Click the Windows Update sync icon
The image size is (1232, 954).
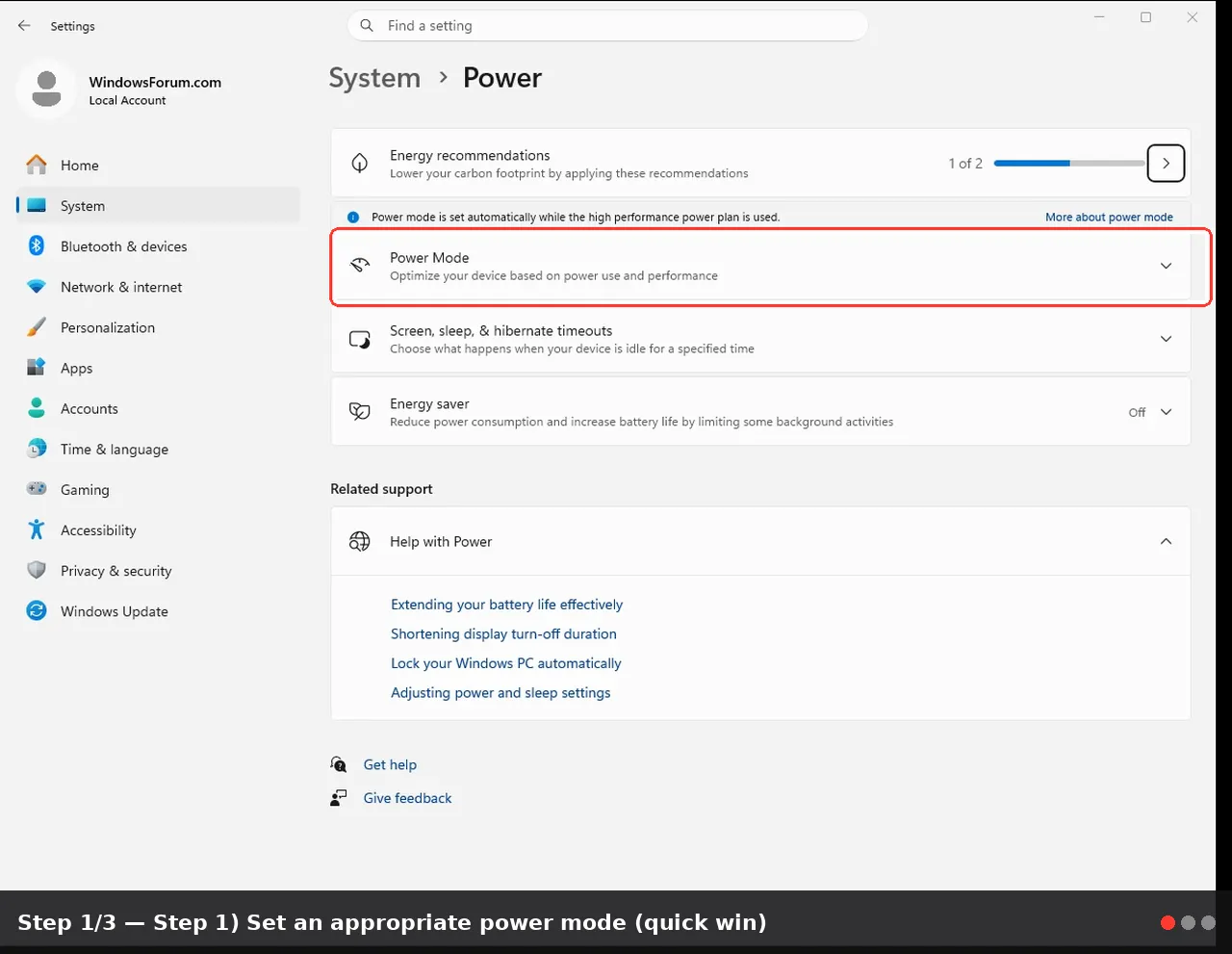click(37, 611)
